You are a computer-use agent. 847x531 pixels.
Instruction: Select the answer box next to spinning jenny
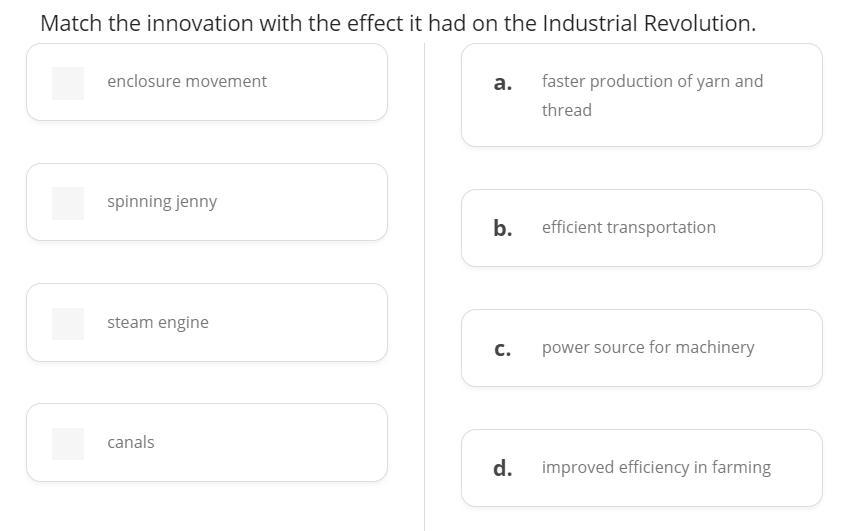pos(68,203)
